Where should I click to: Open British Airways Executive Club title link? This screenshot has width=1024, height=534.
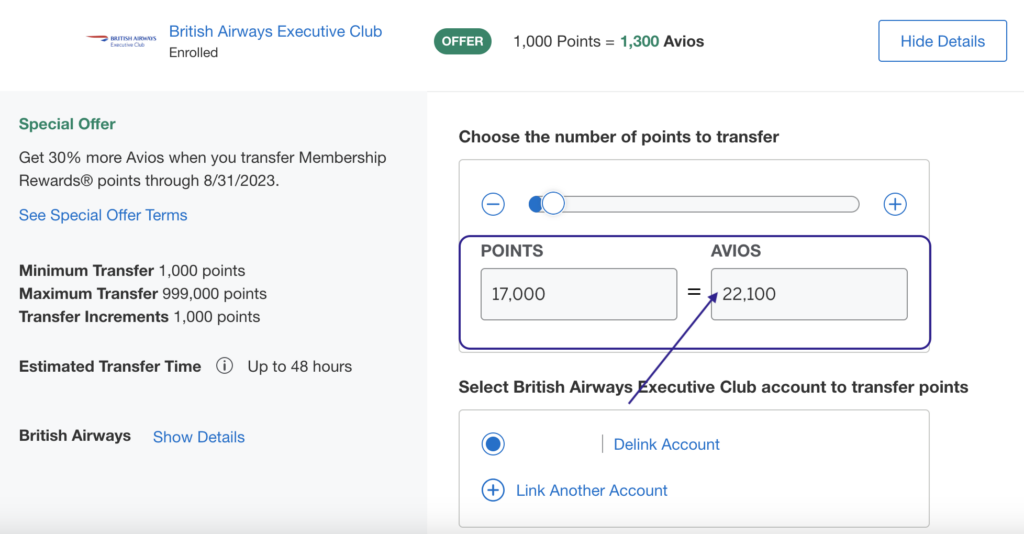point(276,31)
